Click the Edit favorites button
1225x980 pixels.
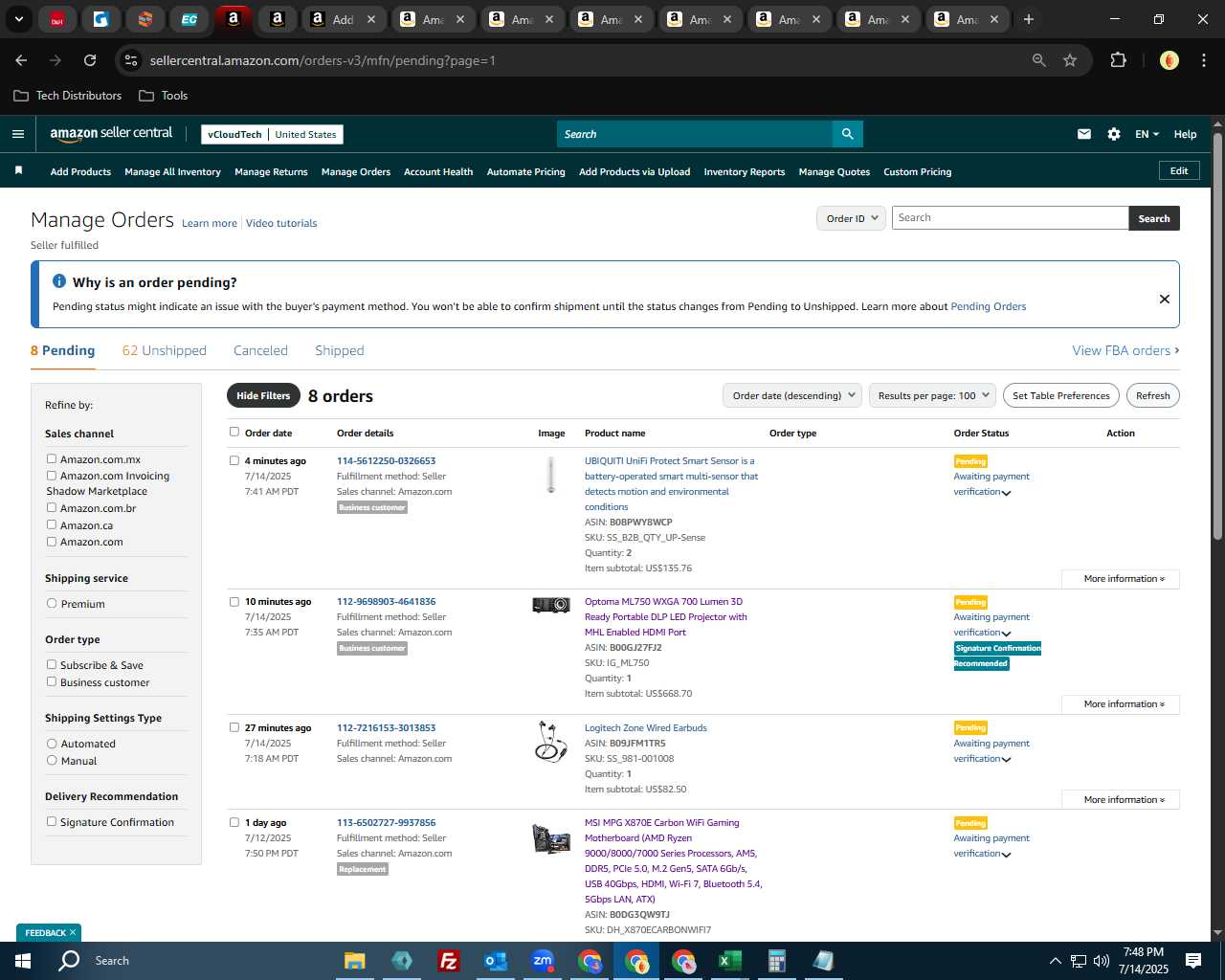point(1179,170)
